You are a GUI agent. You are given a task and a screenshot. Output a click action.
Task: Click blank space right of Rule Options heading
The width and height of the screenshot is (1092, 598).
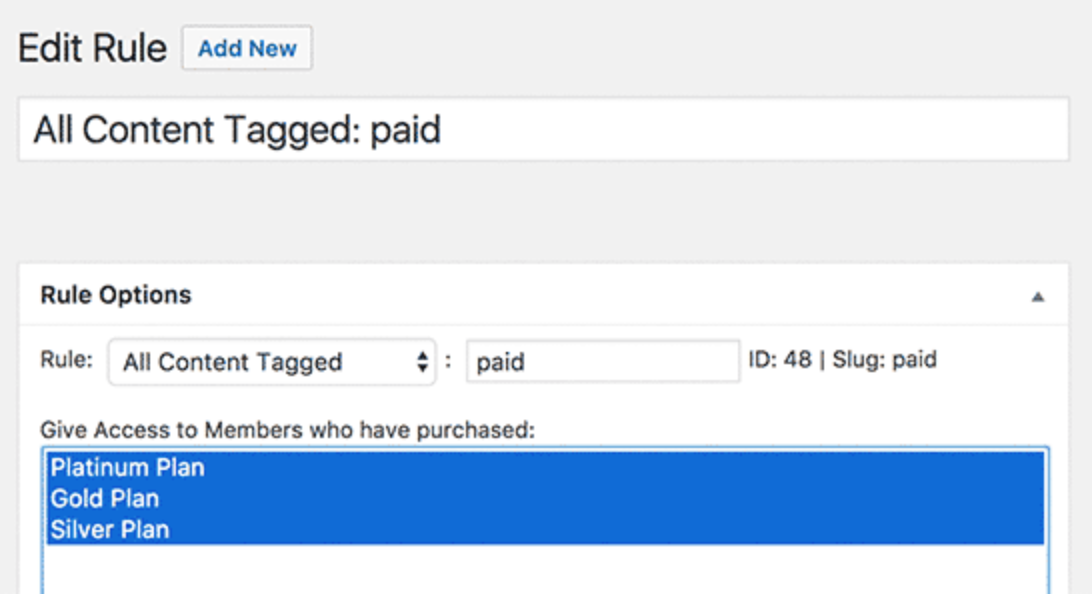(x=600, y=295)
